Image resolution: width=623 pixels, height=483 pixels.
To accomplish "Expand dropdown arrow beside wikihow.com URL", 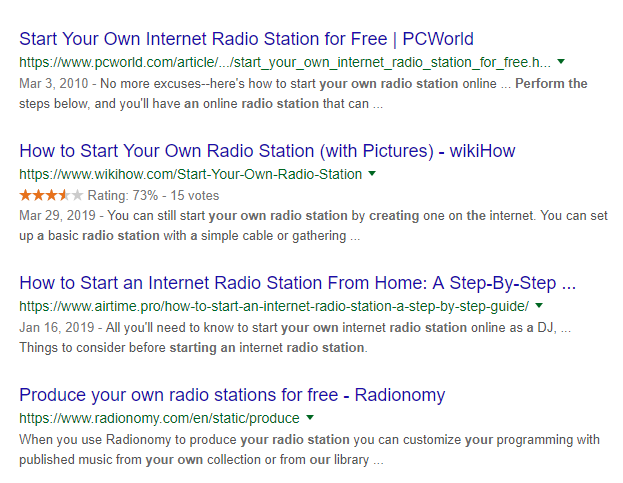I will 372,174.
